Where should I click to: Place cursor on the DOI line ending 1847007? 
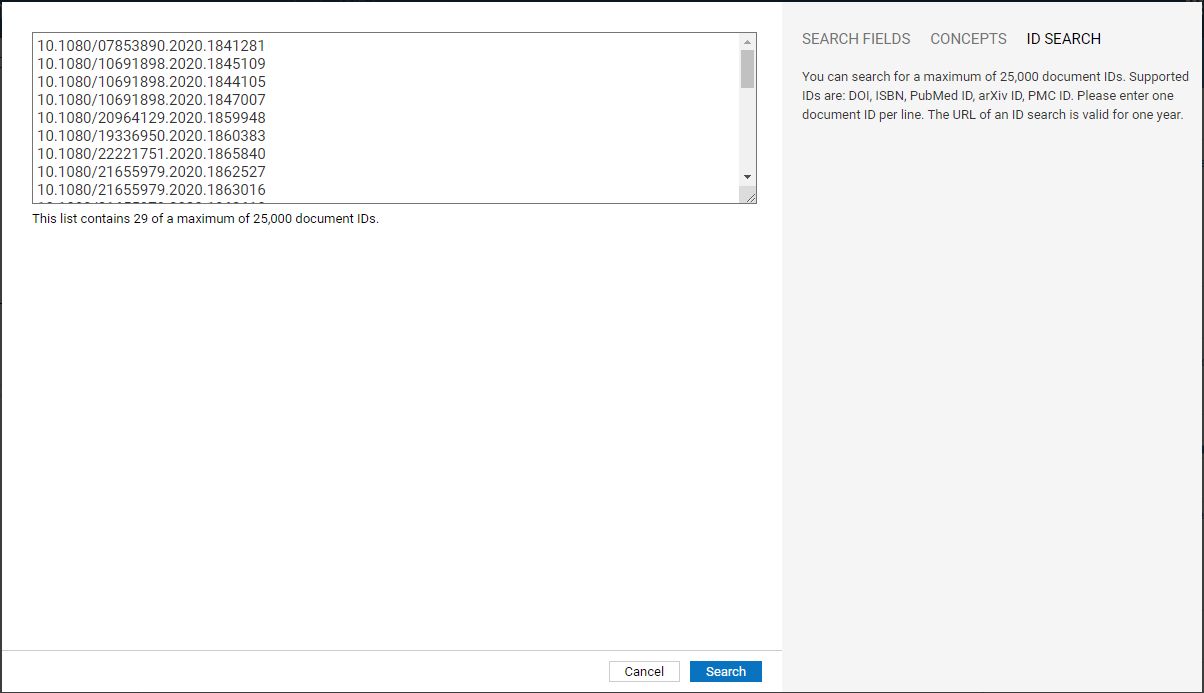151,99
